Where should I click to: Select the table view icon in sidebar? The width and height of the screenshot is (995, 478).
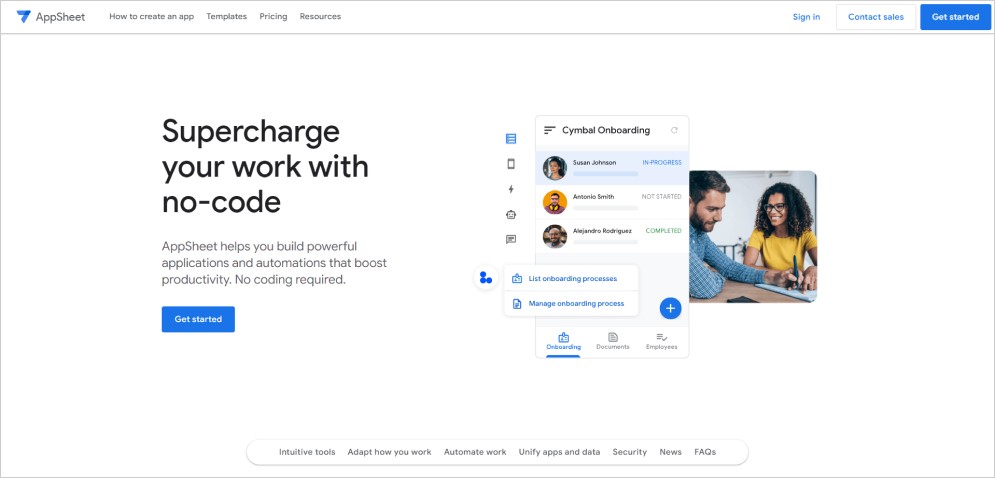point(511,139)
